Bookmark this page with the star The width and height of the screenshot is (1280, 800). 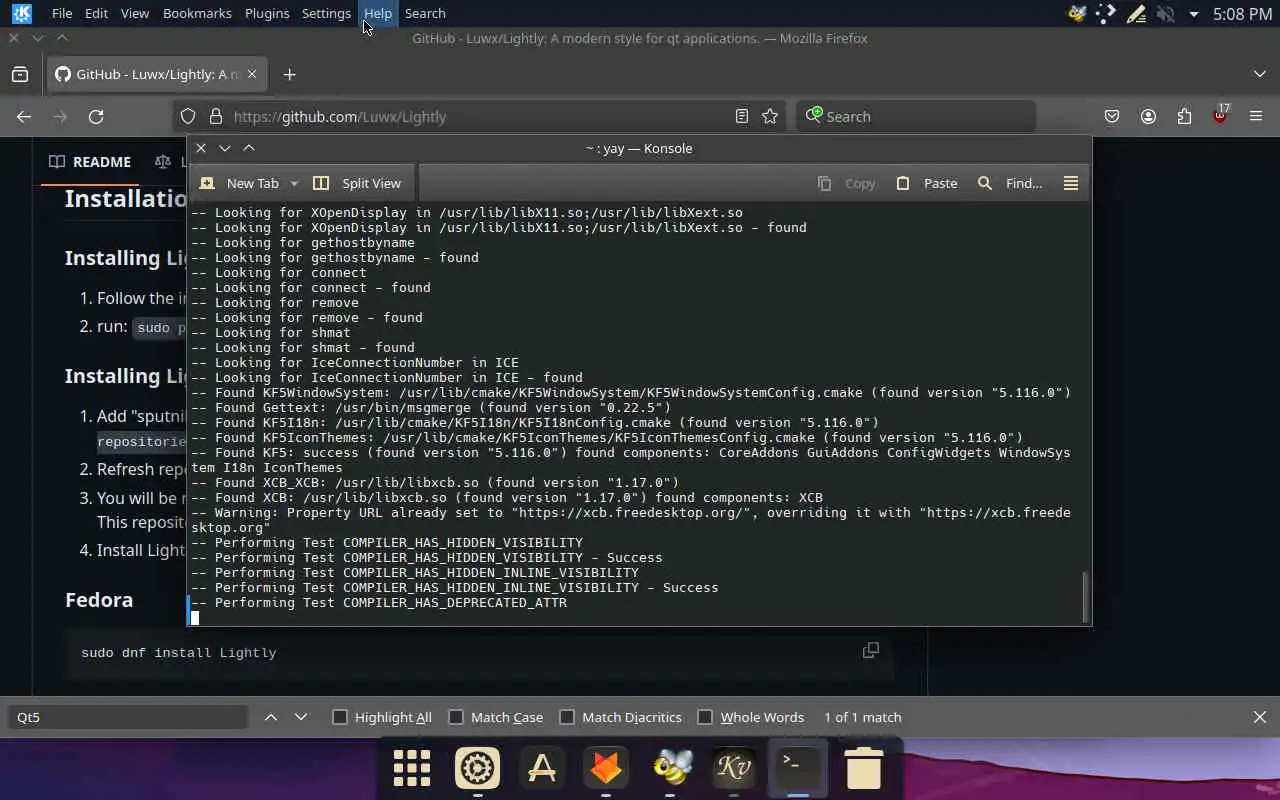click(x=770, y=116)
